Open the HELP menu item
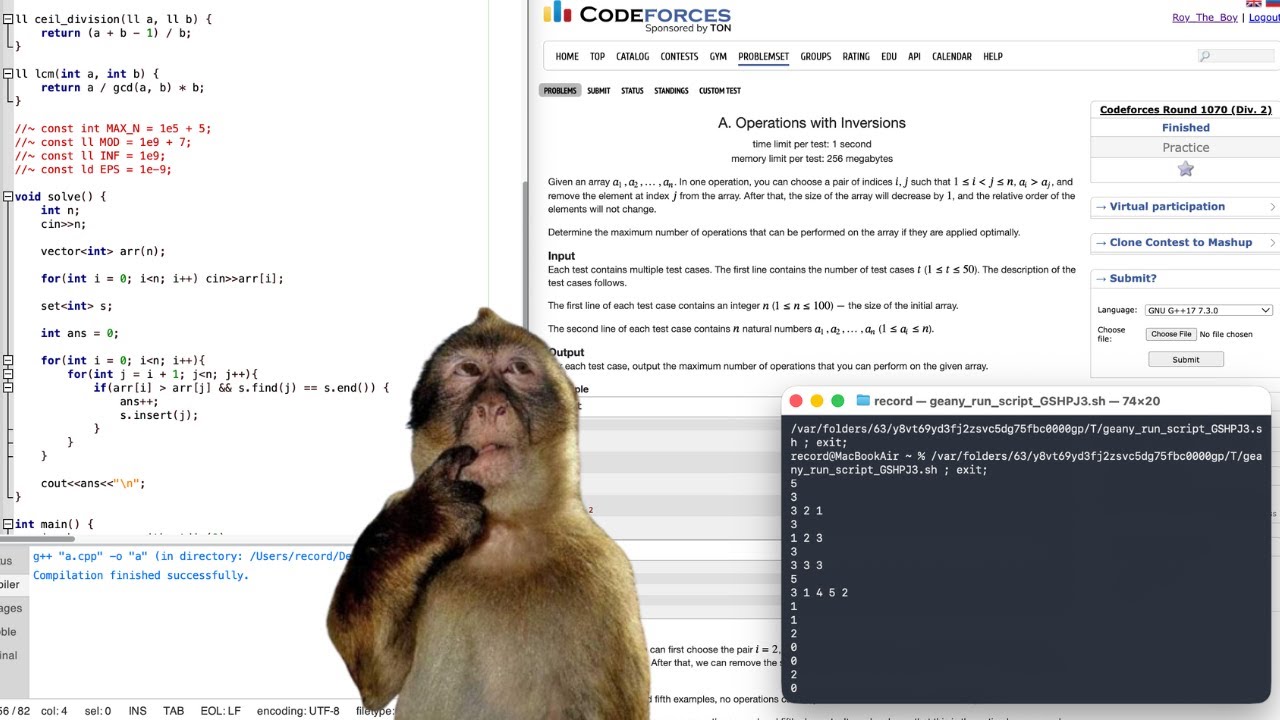The height and width of the screenshot is (720, 1280). pos(993,57)
